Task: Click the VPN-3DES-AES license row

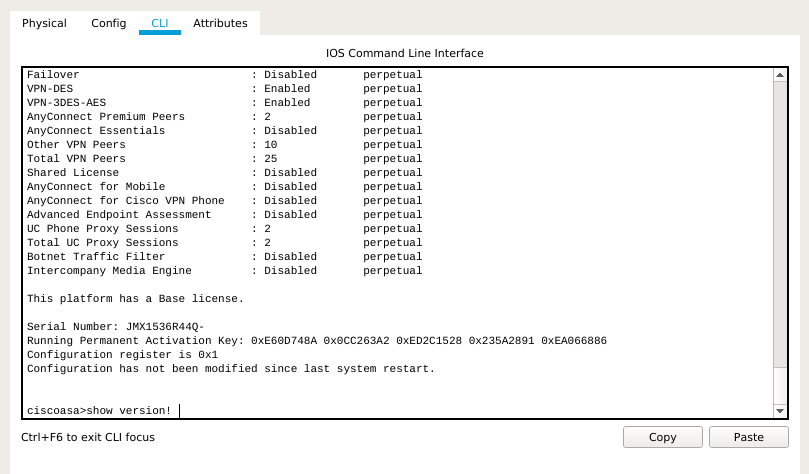Action: pos(224,103)
